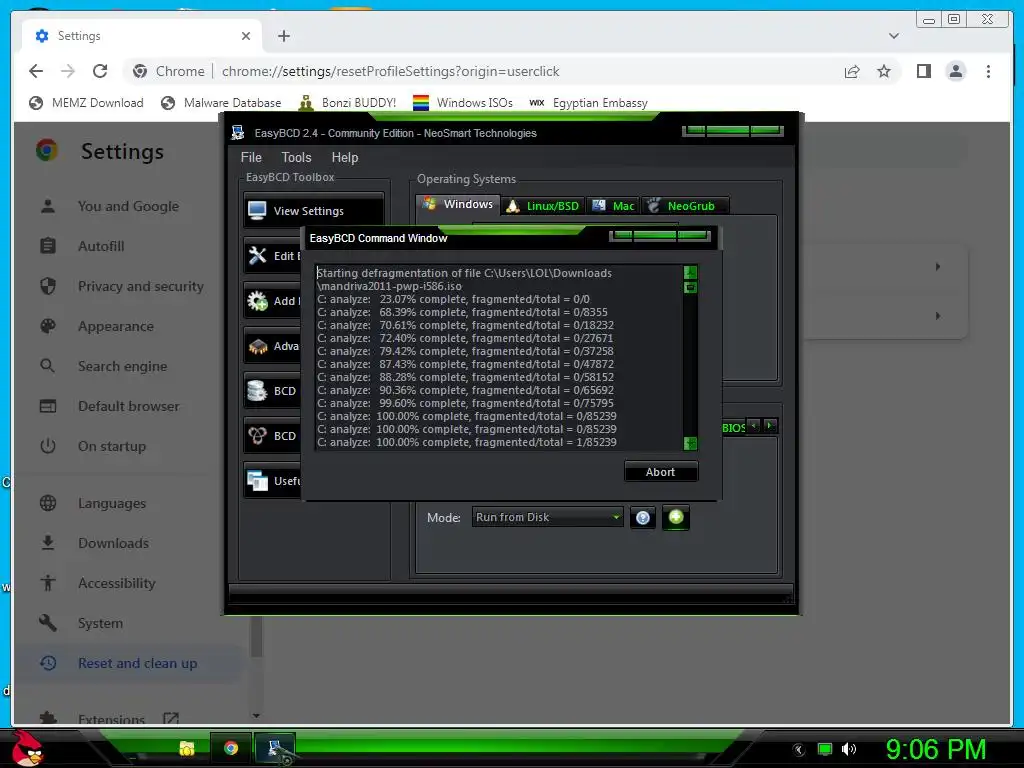Open Languages settings in Chrome
Viewport: 1024px width, 768px height.
pyautogui.click(x=112, y=503)
